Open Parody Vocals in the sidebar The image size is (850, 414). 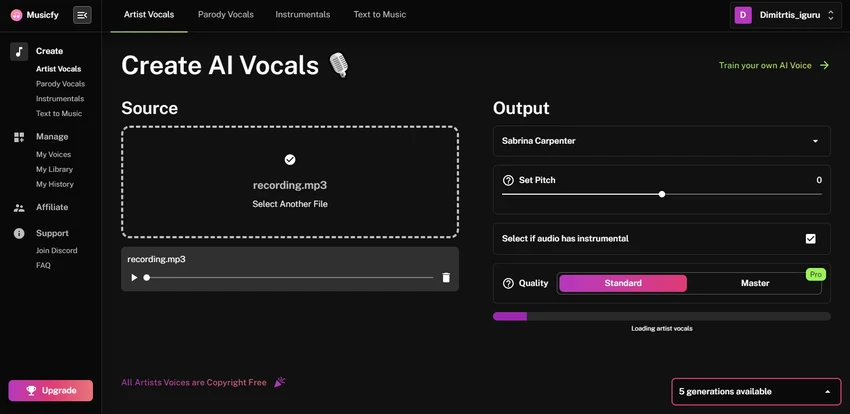pos(60,84)
